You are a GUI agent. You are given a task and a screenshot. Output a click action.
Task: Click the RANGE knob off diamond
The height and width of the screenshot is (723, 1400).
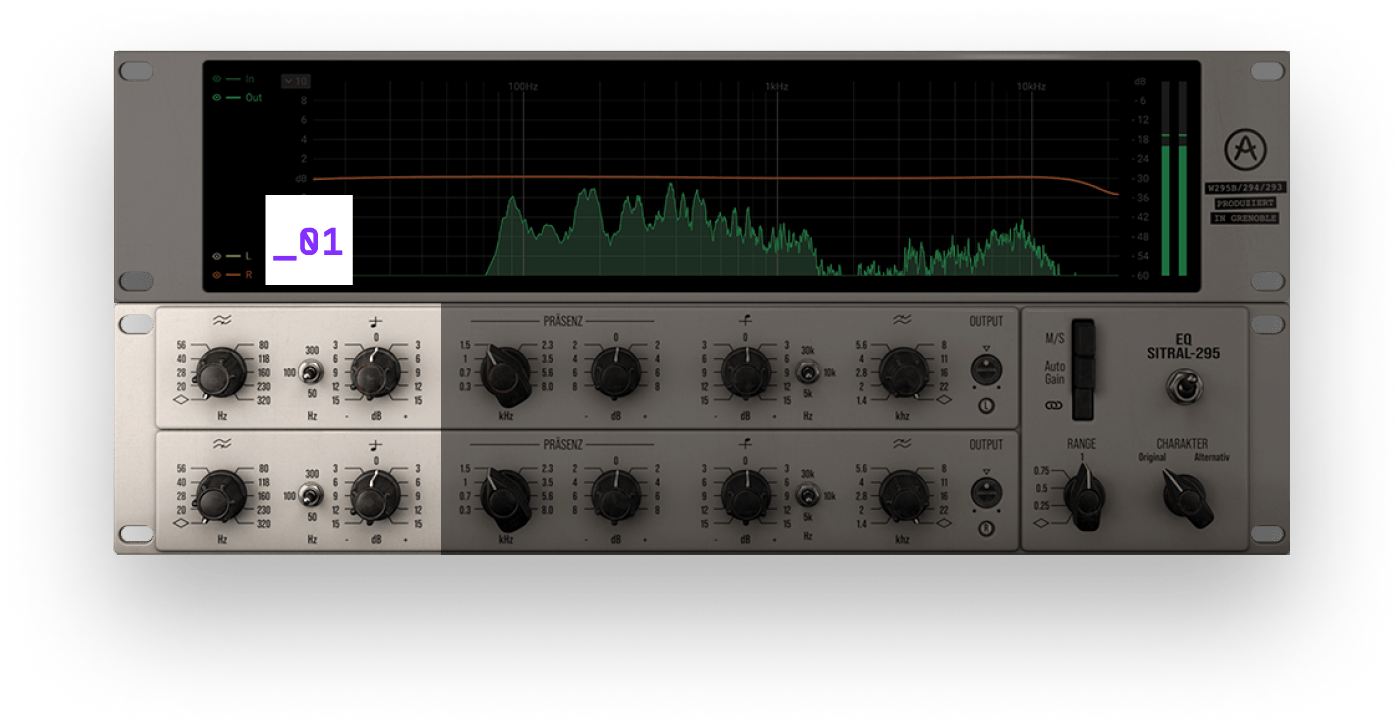click(1042, 523)
